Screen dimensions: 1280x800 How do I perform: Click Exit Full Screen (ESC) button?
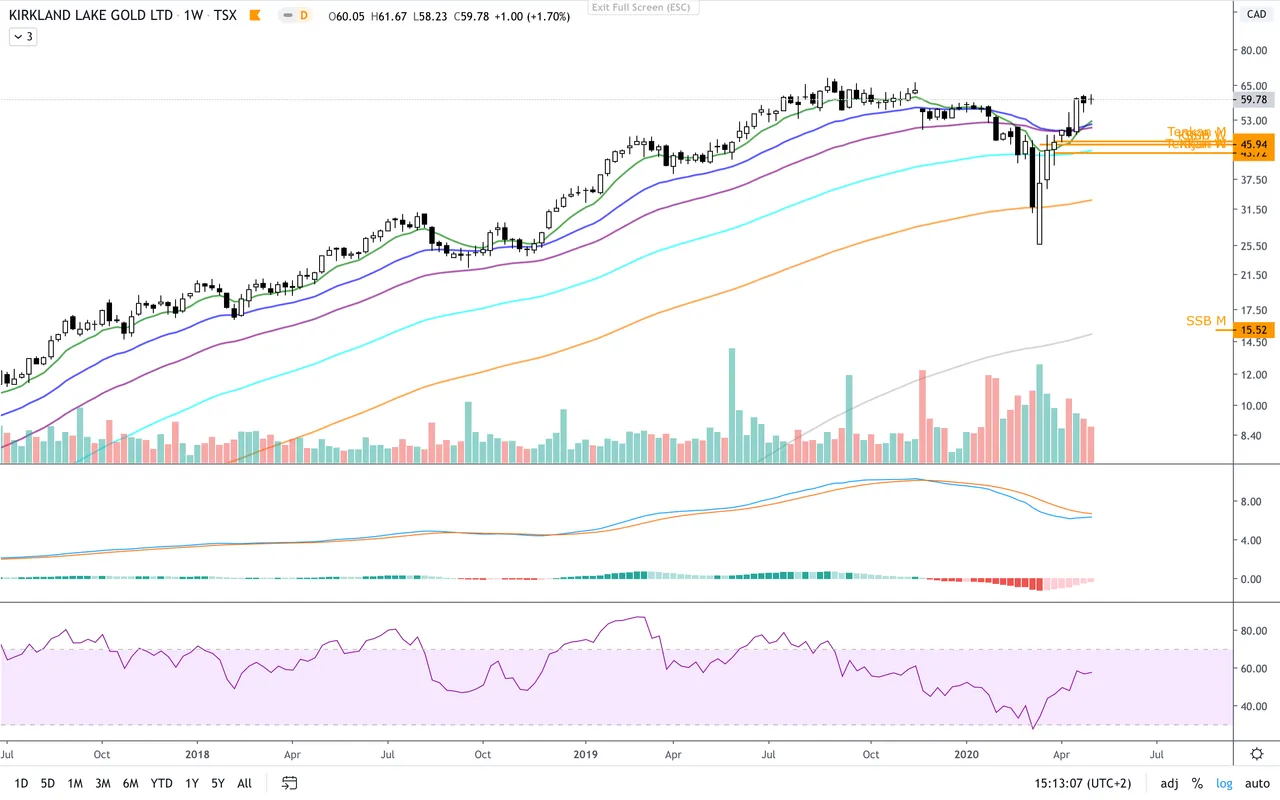click(642, 7)
